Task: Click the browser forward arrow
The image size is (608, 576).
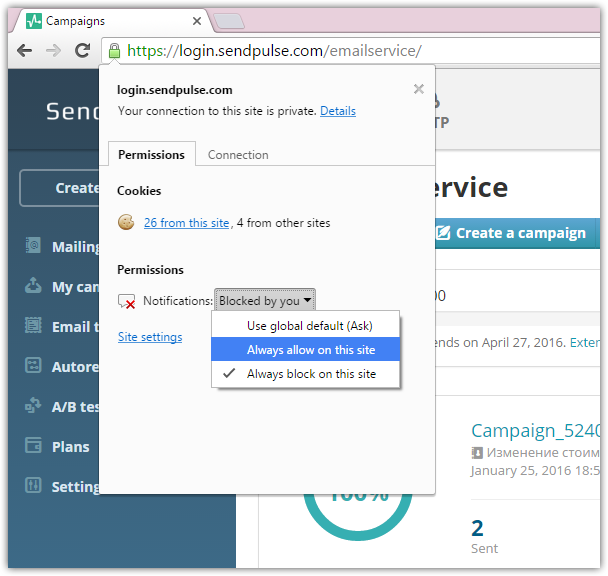Action: pyautogui.click(x=53, y=50)
